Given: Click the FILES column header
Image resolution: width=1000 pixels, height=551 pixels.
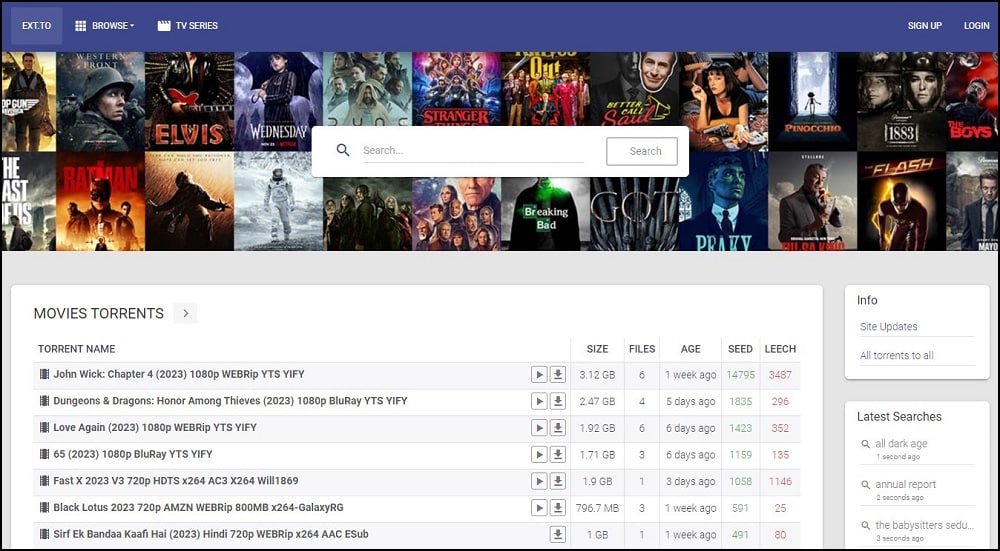Looking at the screenshot, I should click(642, 349).
